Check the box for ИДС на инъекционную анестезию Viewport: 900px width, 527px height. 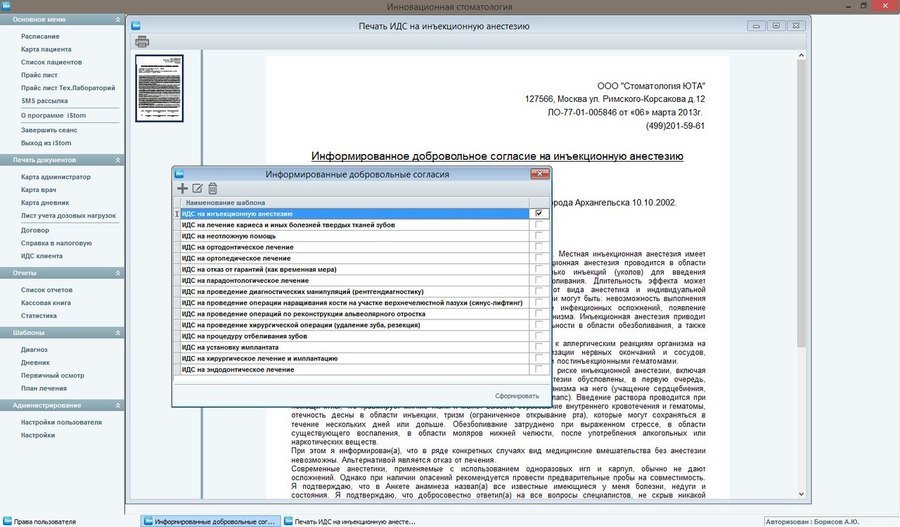pos(538,214)
